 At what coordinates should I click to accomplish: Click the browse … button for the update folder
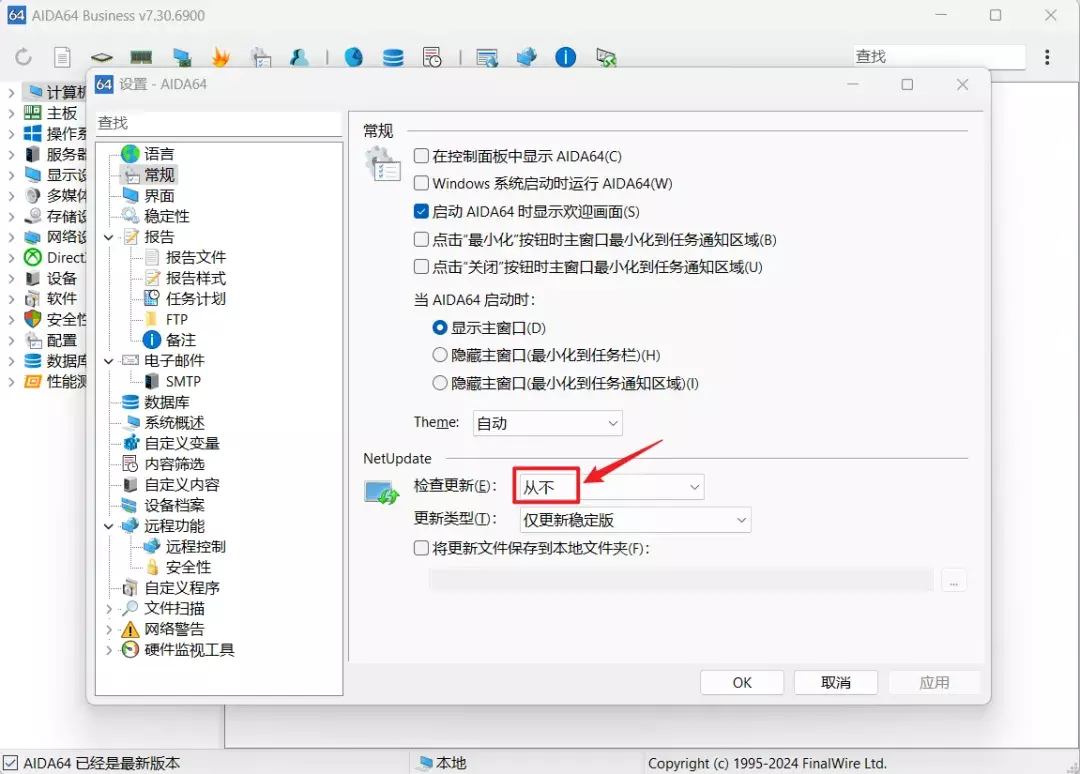tap(953, 580)
